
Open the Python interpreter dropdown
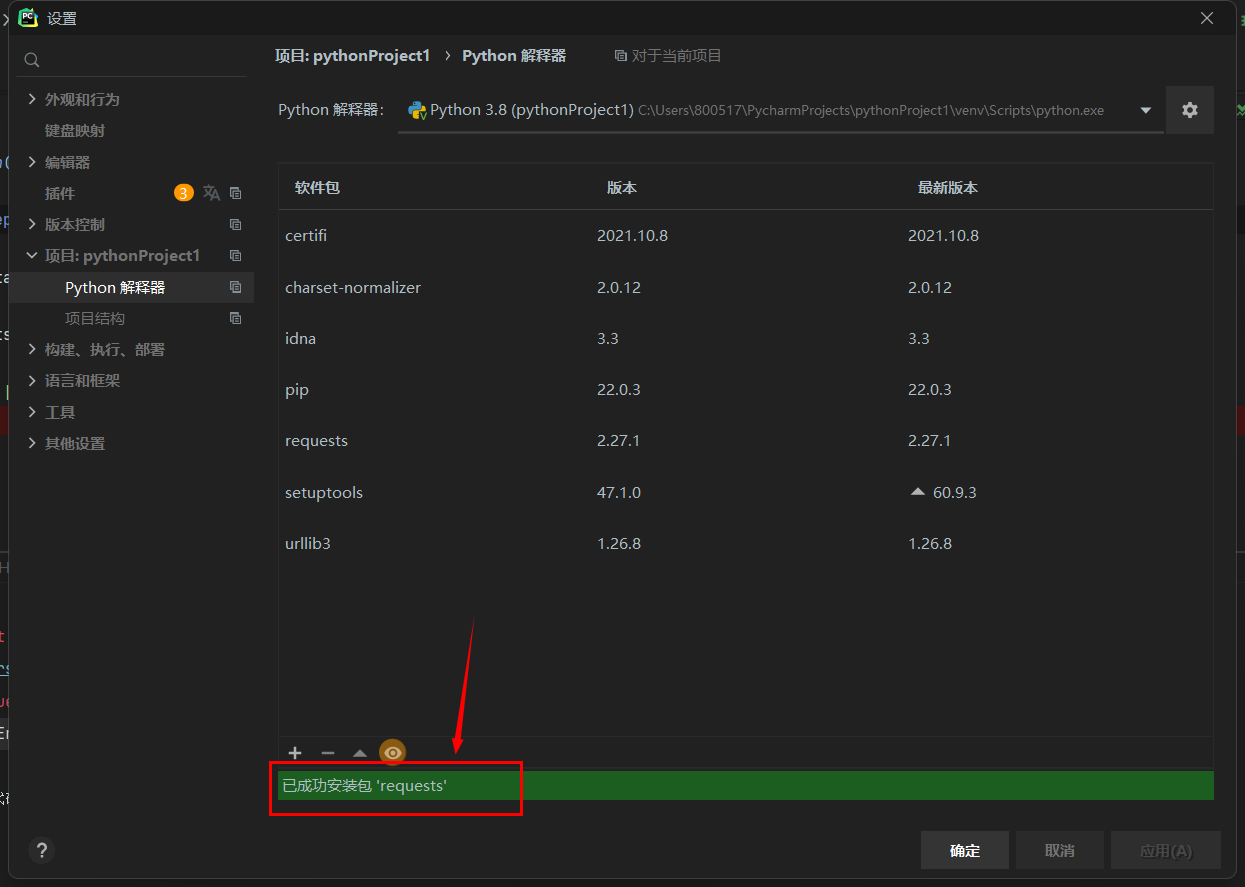click(x=1146, y=110)
